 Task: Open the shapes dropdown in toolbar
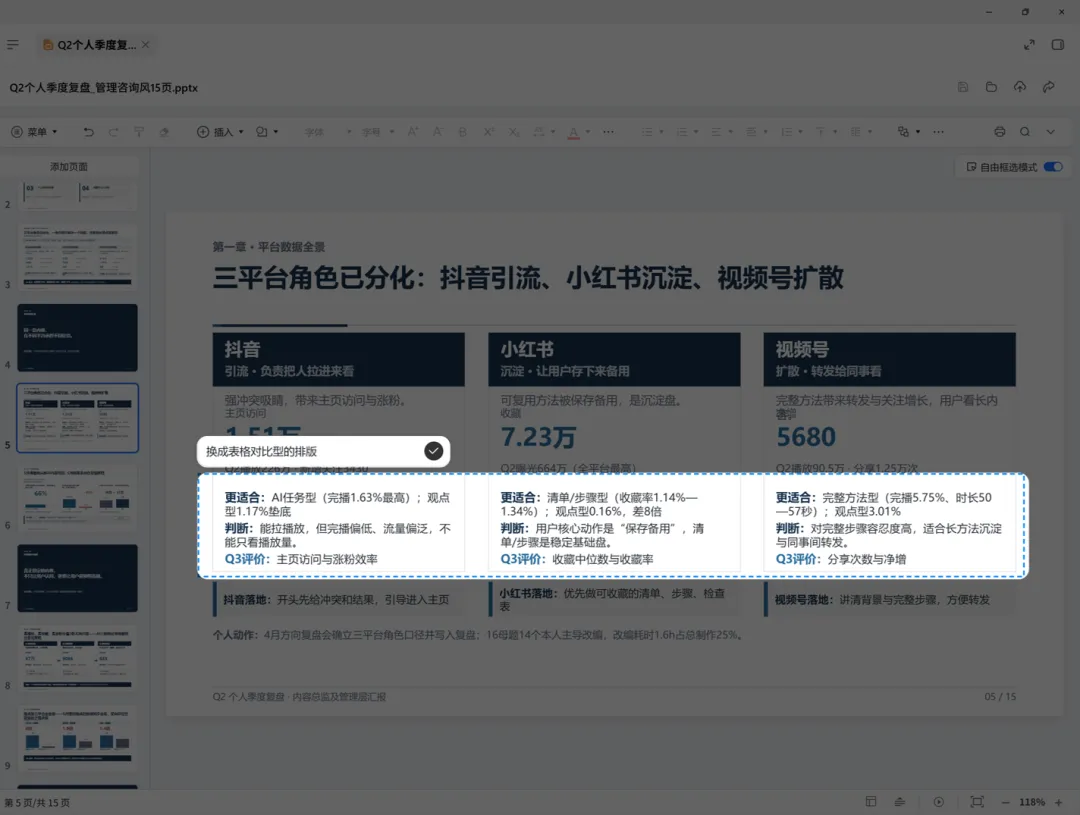[x=267, y=132]
